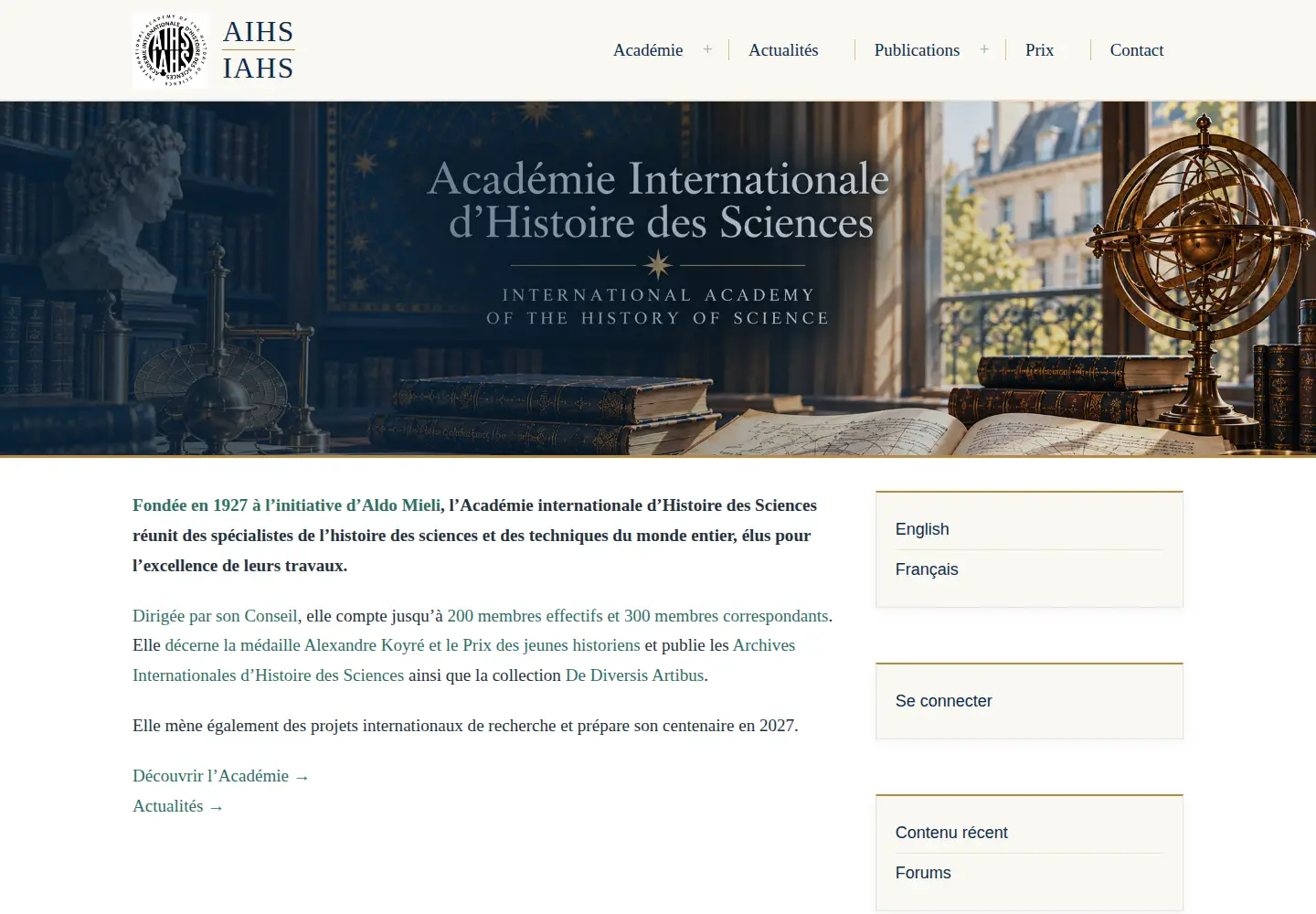
Task: Open De Diversis Artibus collection link
Action: coord(635,675)
